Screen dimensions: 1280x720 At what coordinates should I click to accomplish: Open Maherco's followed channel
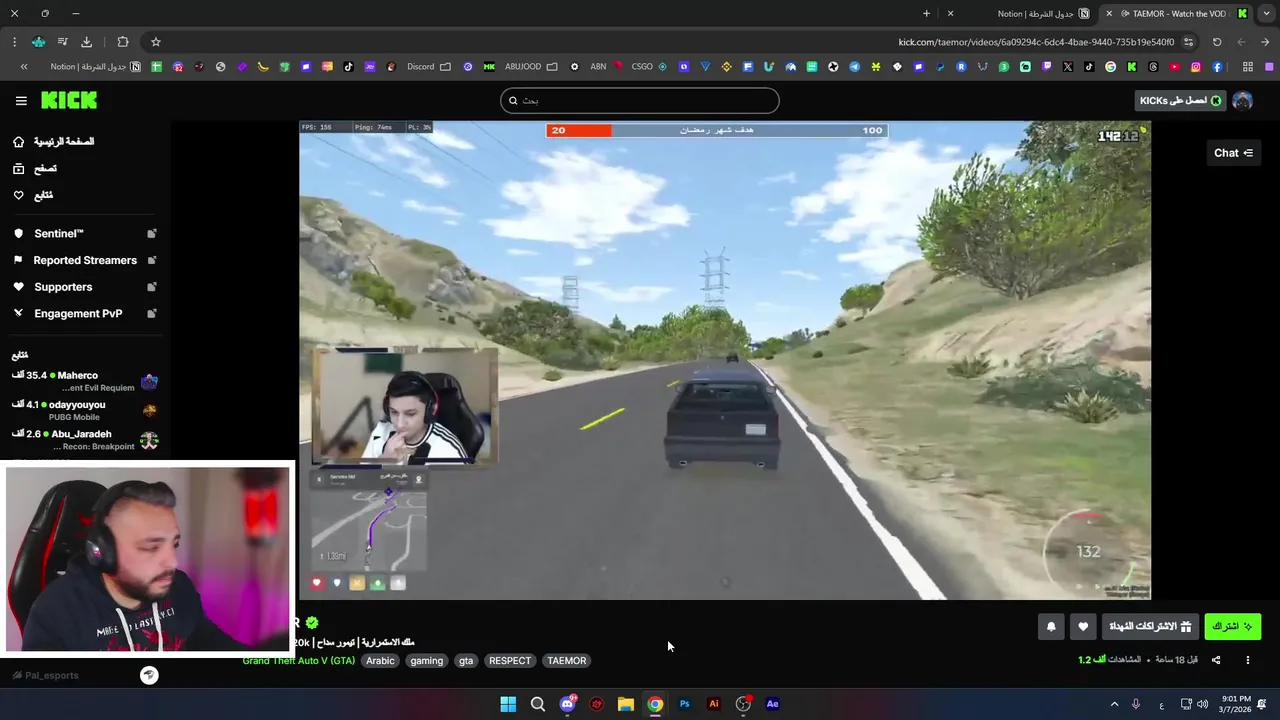click(85, 381)
